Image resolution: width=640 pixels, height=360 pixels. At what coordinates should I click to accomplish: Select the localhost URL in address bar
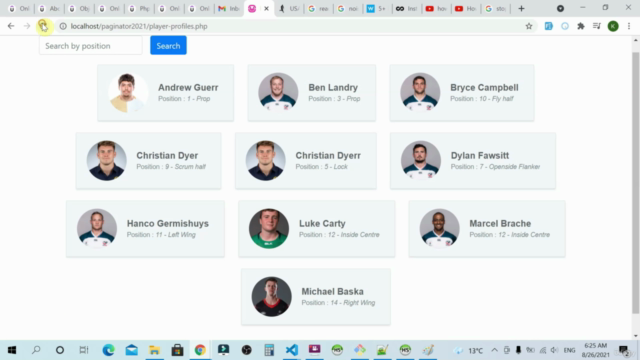coord(139,26)
